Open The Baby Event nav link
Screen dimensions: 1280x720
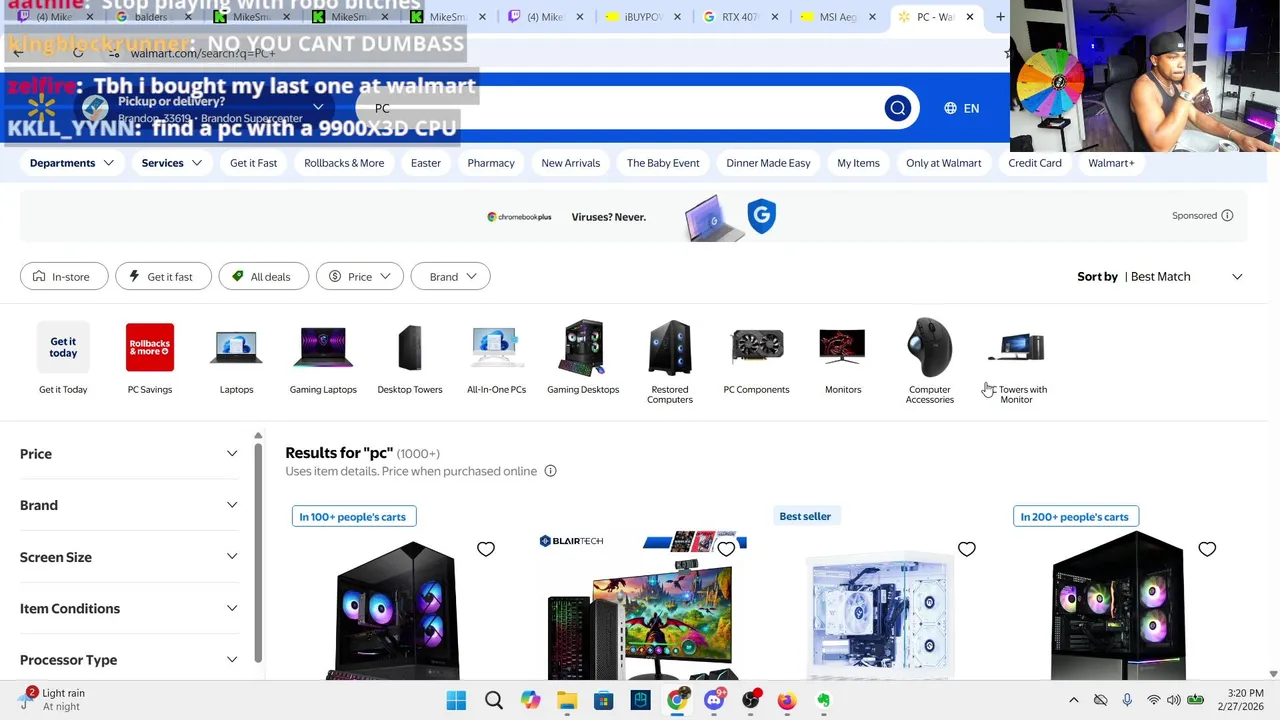(x=663, y=163)
